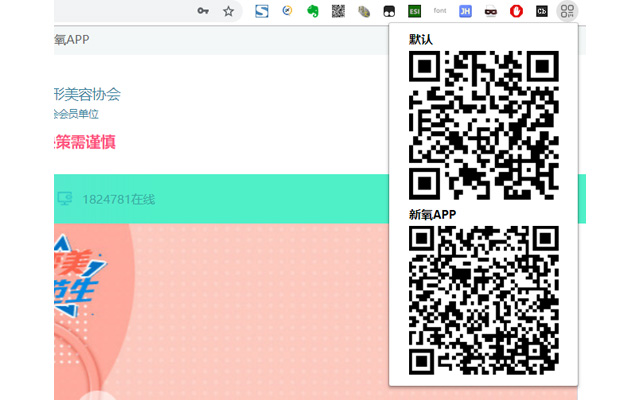This screenshot has width=640, height=400.
Task: Open the black glasses-face extension icon
Action: click(389, 11)
